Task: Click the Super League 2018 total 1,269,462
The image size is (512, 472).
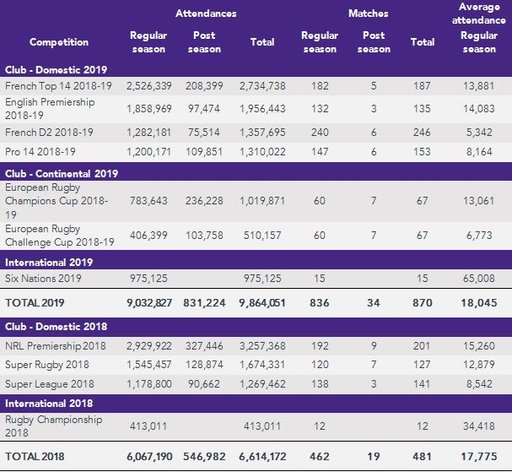Action: [262, 384]
